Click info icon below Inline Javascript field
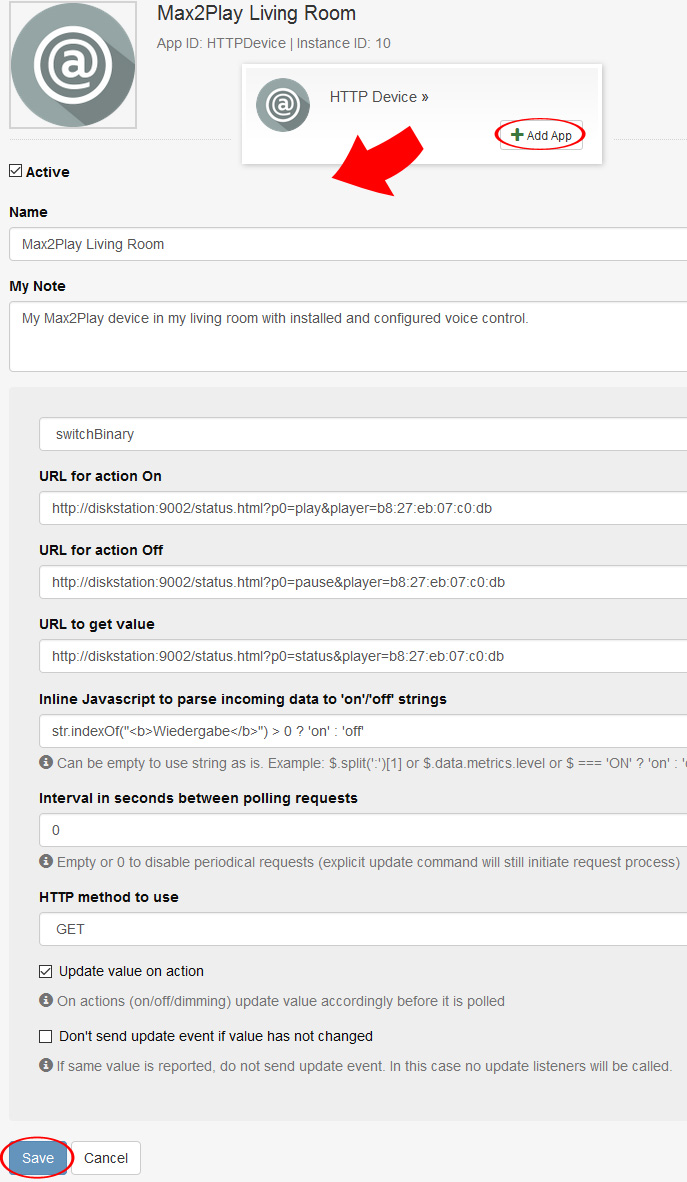Screen dimensions: 687x1182 point(46,762)
